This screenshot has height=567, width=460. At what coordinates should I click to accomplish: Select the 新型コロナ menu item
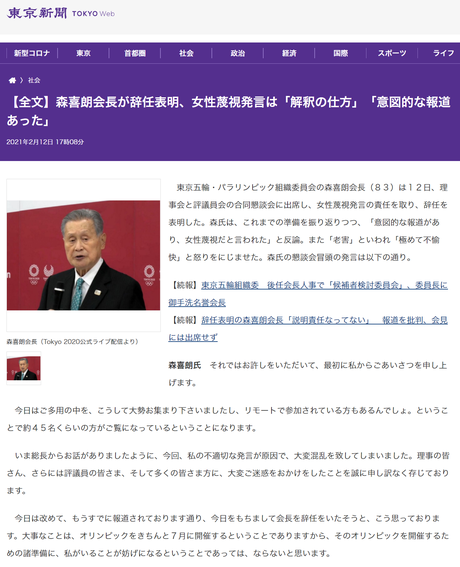[32, 53]
